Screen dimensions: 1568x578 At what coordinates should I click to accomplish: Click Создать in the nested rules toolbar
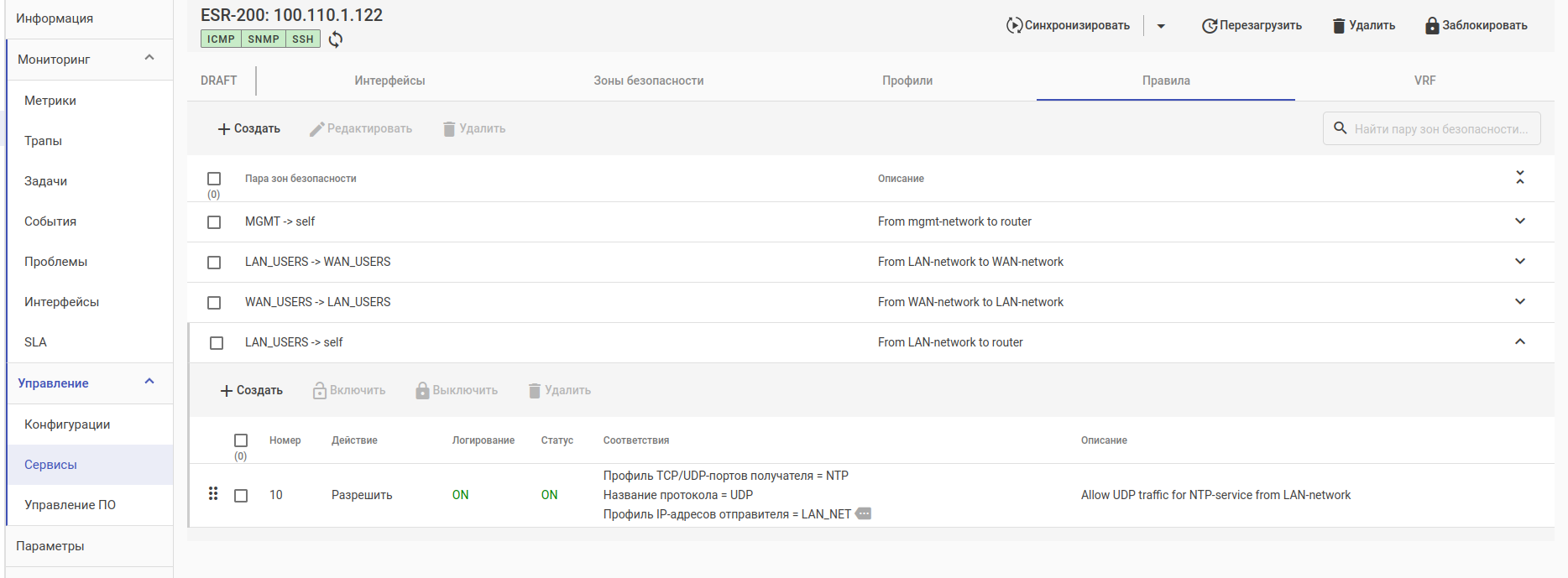pyautogui.click(x=251, y=390)
